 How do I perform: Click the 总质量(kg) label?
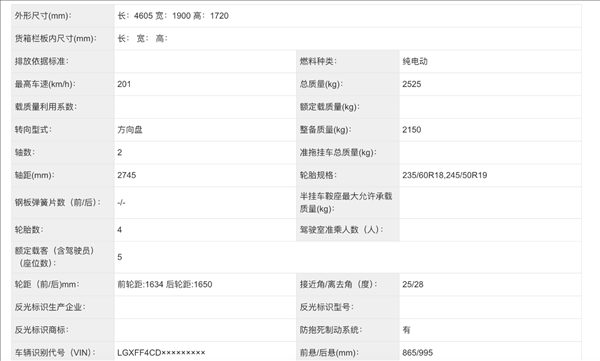321,84
